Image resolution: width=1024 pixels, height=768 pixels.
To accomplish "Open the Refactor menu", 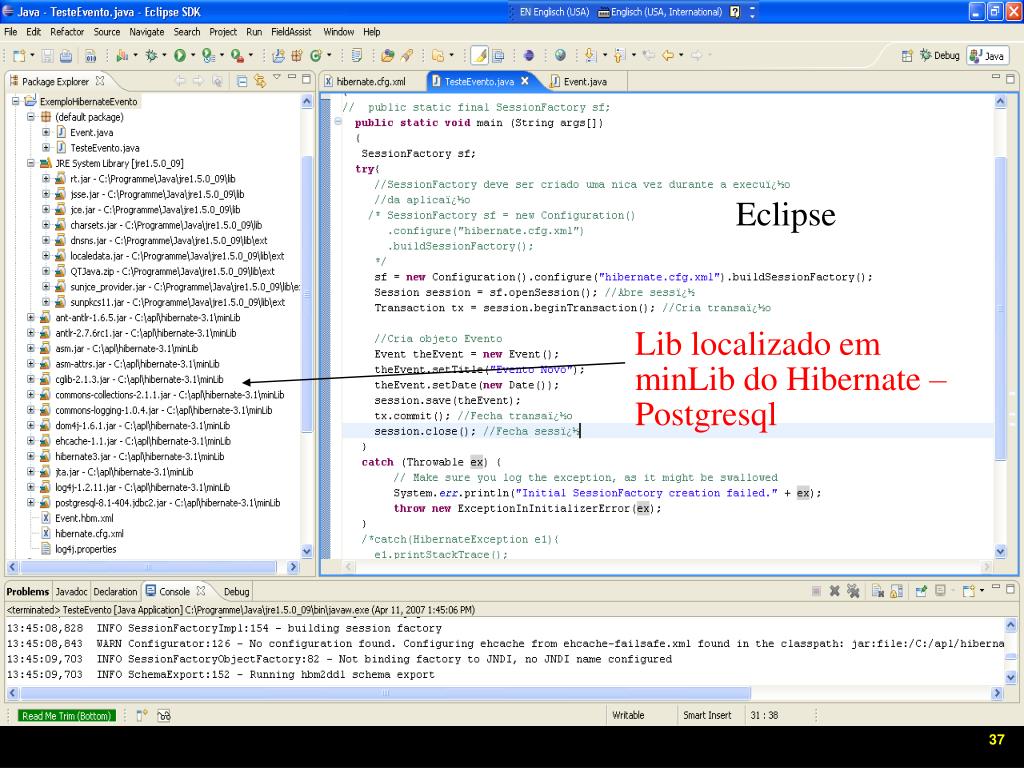I will point(67,32).
